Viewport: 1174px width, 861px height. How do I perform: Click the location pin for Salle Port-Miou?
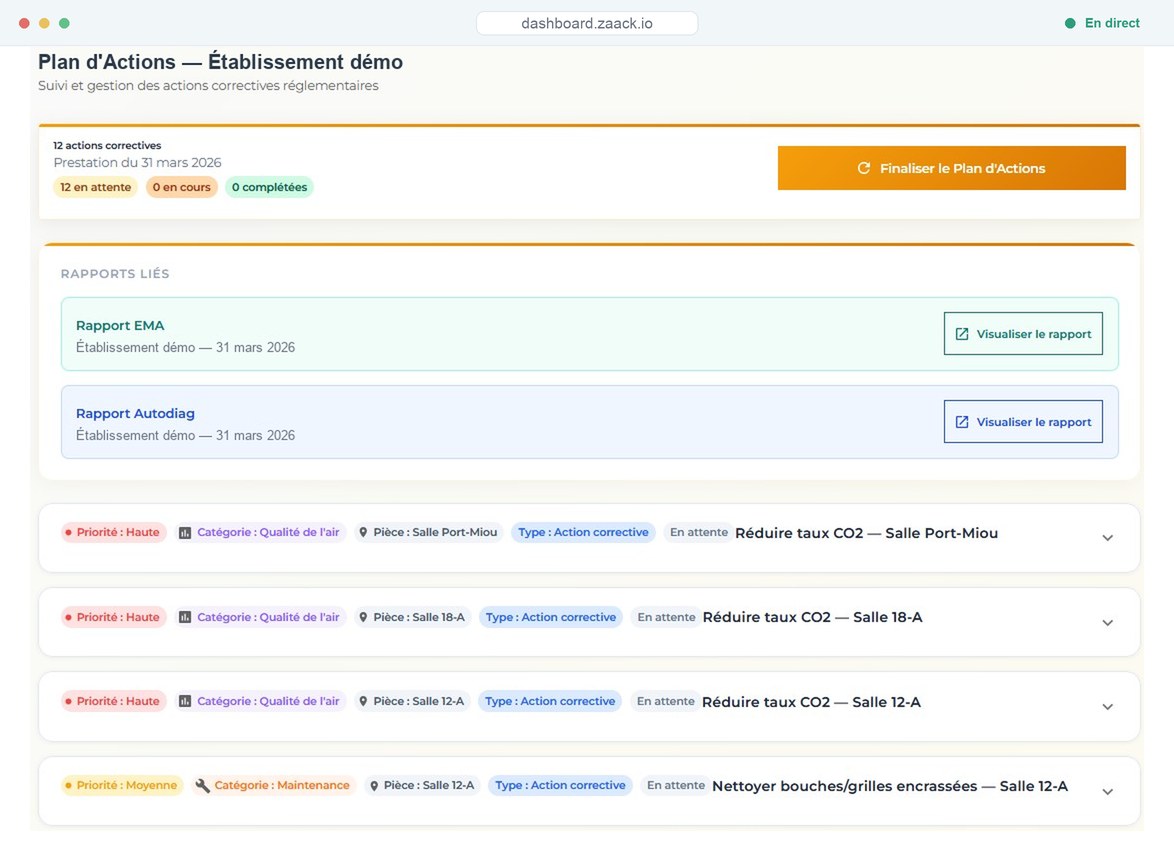(x=363, y=532)
